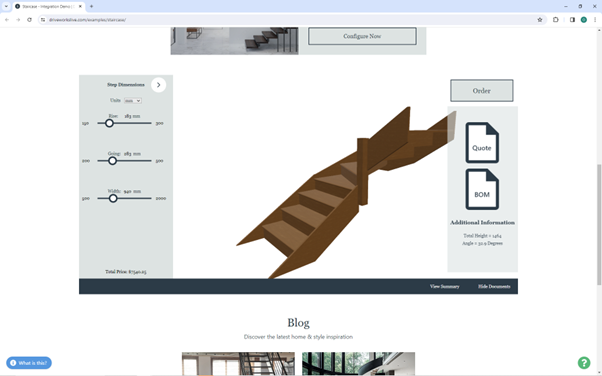The height and width of the screenshot is (376, 602).
Task: Open the Quote document icon
Action: [x=482, y=143]
